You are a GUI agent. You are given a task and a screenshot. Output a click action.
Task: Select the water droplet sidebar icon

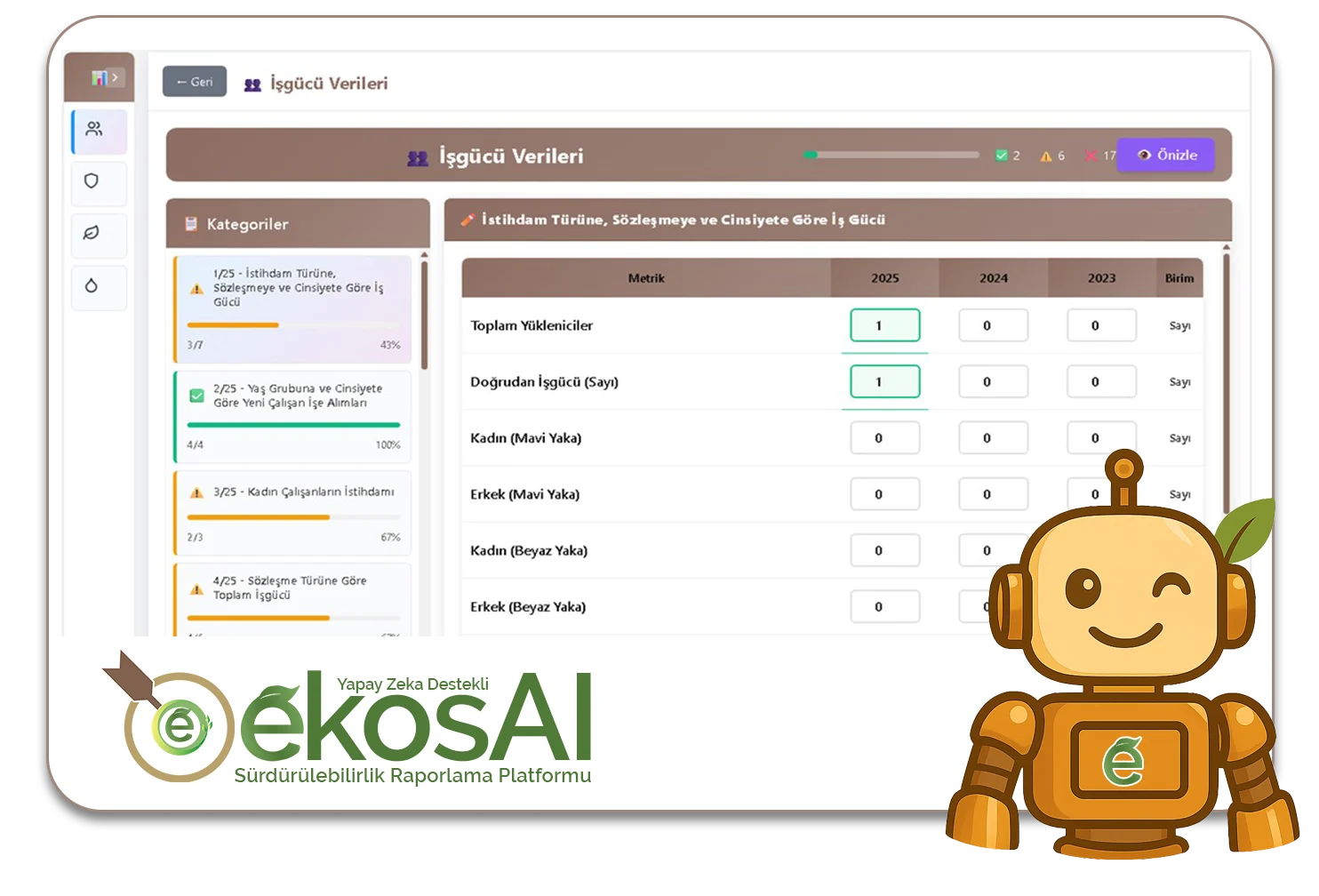[92, 286]
